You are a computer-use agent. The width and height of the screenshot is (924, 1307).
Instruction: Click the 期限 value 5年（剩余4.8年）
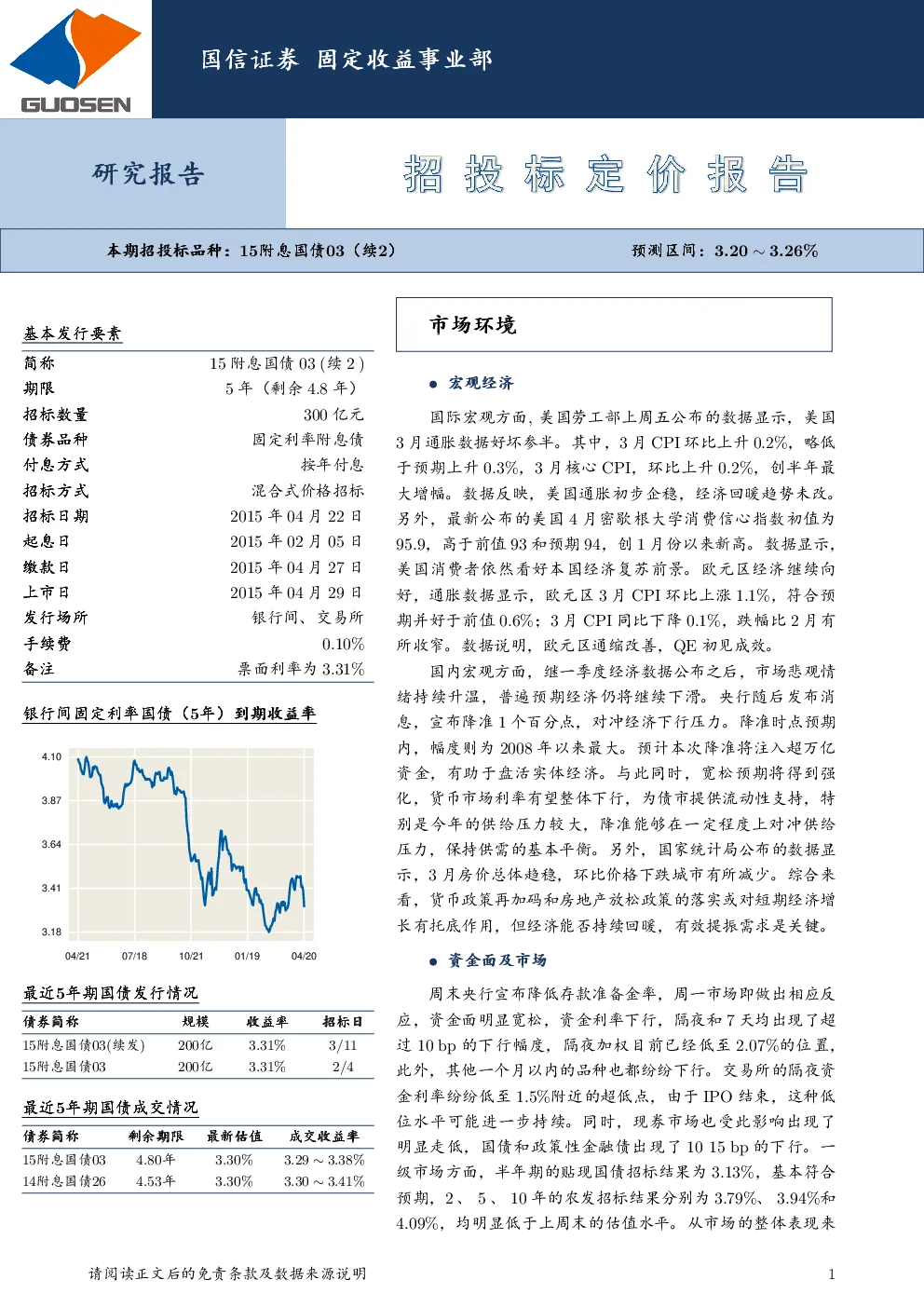click(292, 388)
